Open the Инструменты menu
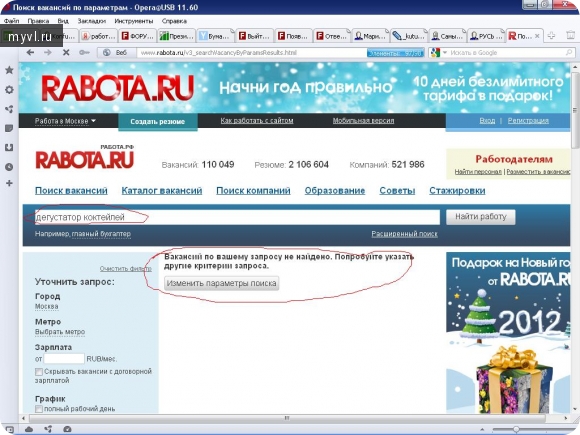Image resolution: width=580 pixels, height=435 pixels. point(134,21)
